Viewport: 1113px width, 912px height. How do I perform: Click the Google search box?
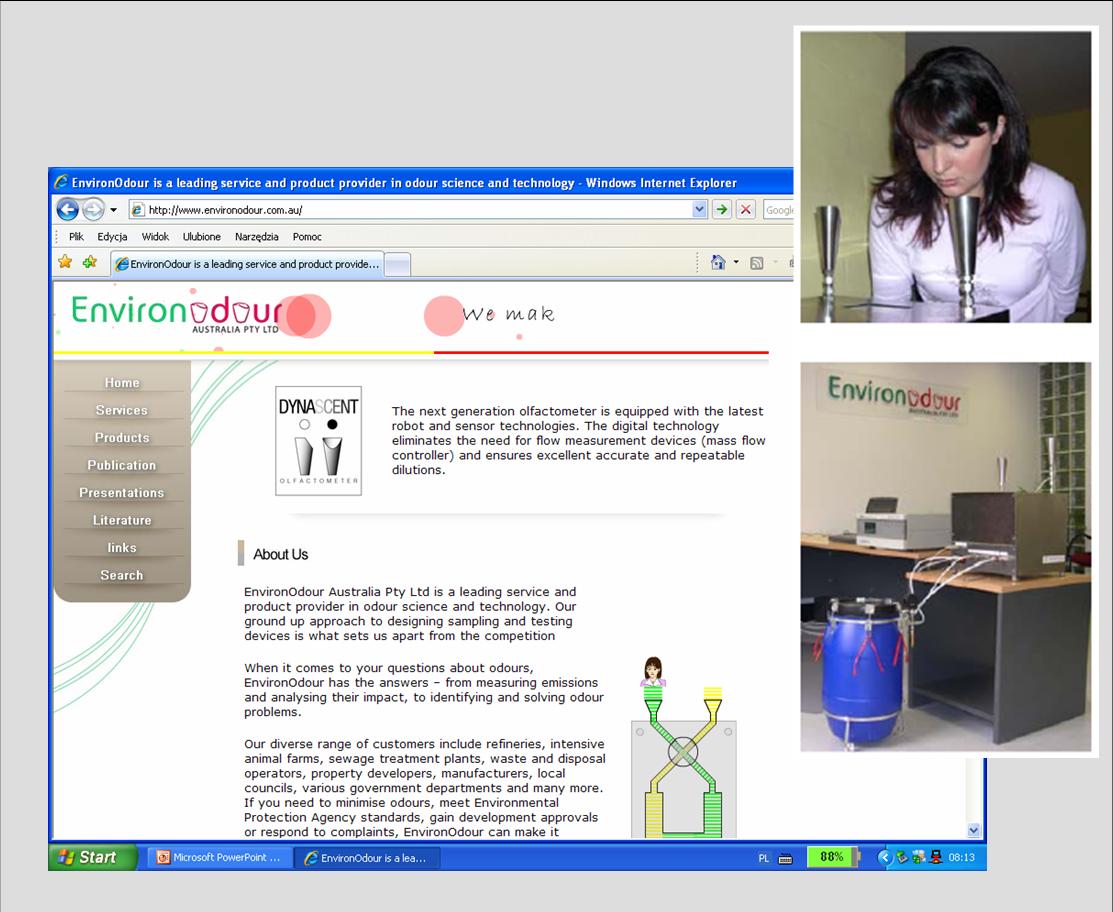point(779,210)
